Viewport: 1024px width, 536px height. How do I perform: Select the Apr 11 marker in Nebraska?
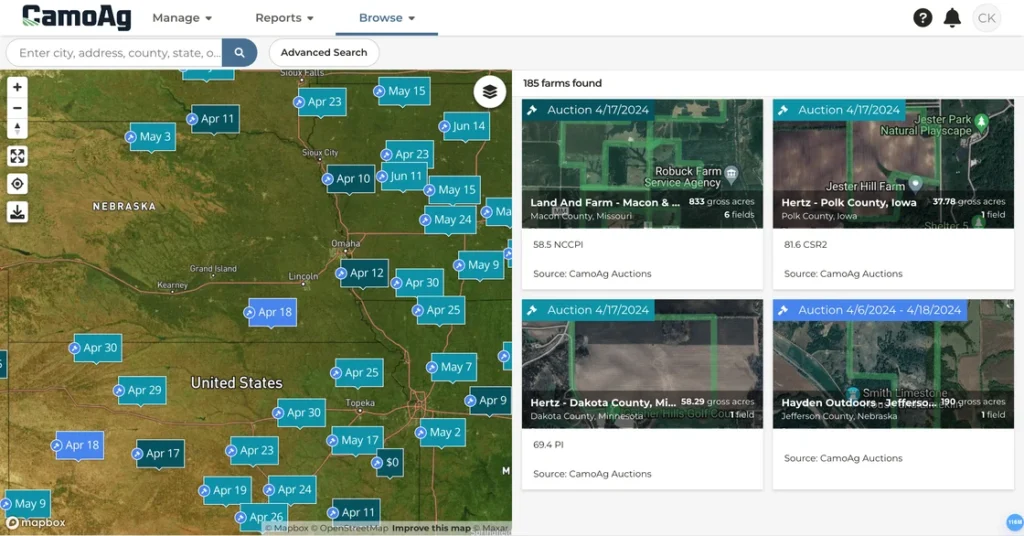(215, 119)
